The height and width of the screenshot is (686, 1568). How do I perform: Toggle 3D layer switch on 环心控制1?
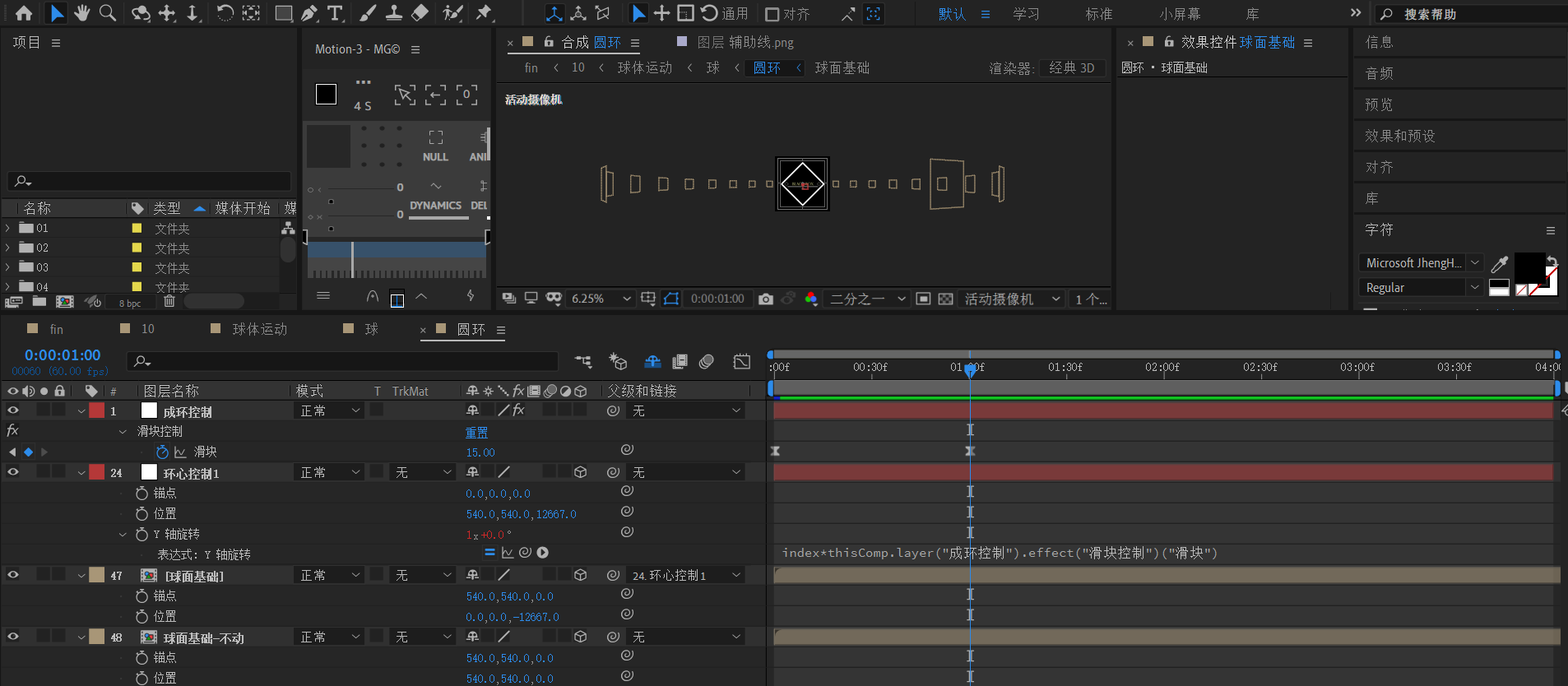(581, 472)
